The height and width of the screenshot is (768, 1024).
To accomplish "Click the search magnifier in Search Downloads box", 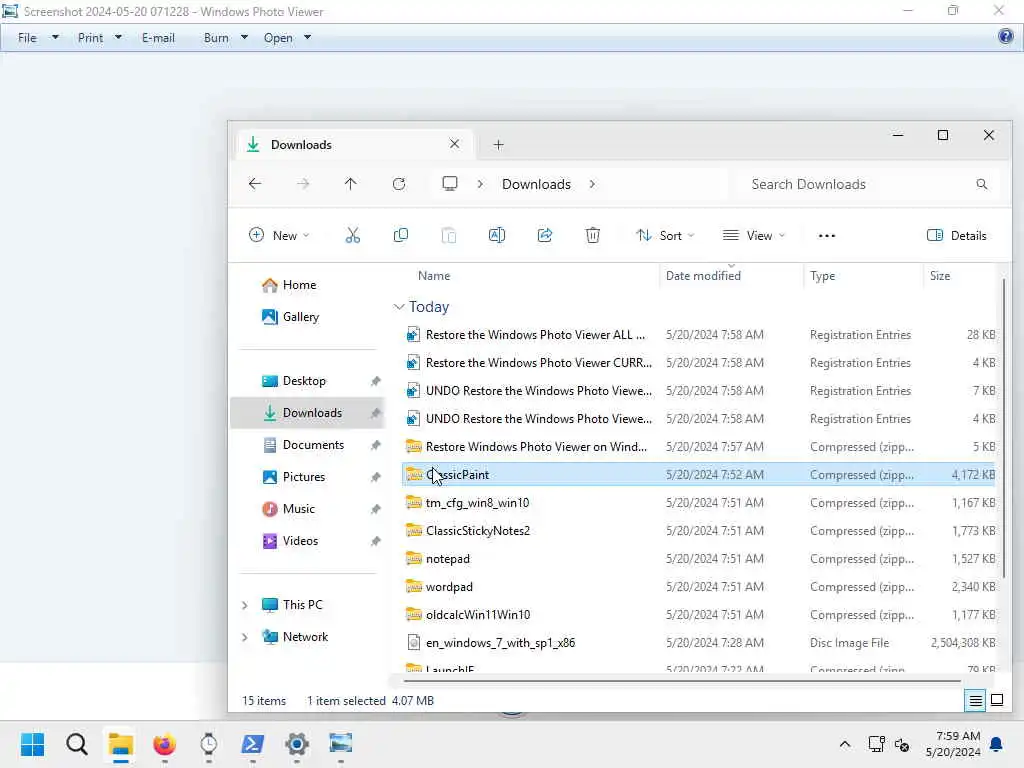I will tap(982, 184).
